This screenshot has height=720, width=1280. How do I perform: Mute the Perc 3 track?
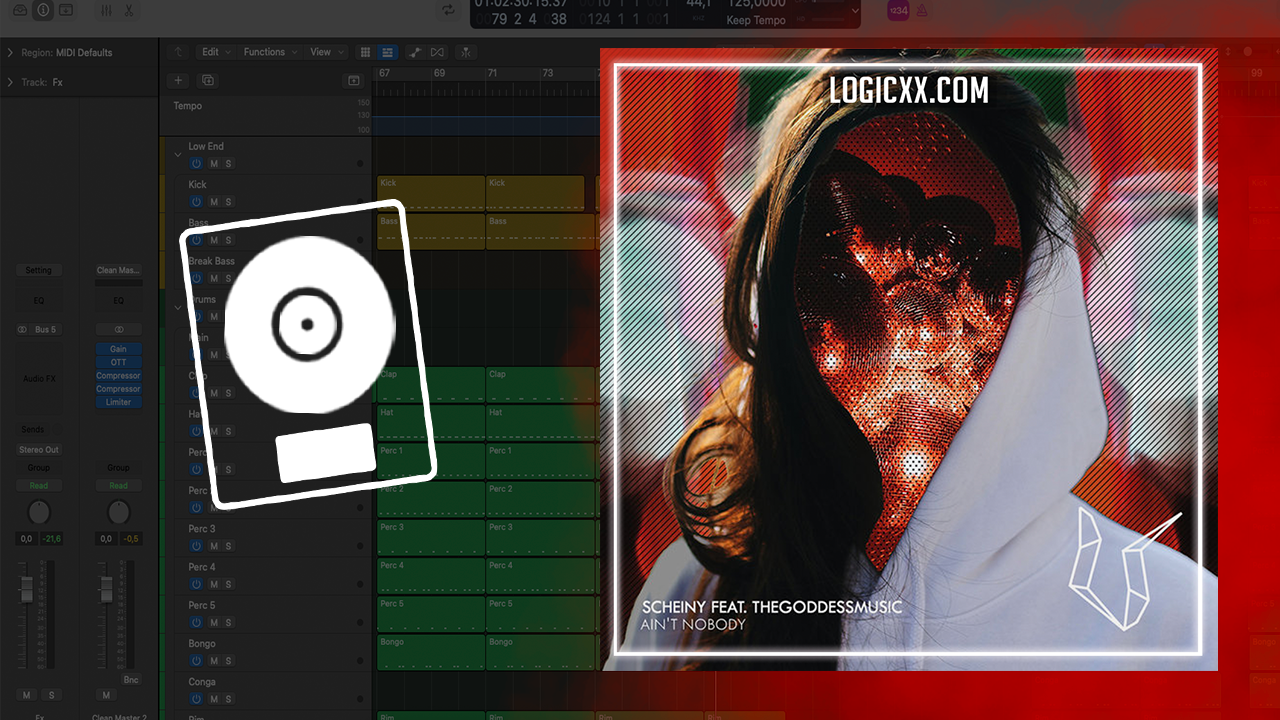coord(213,546)
